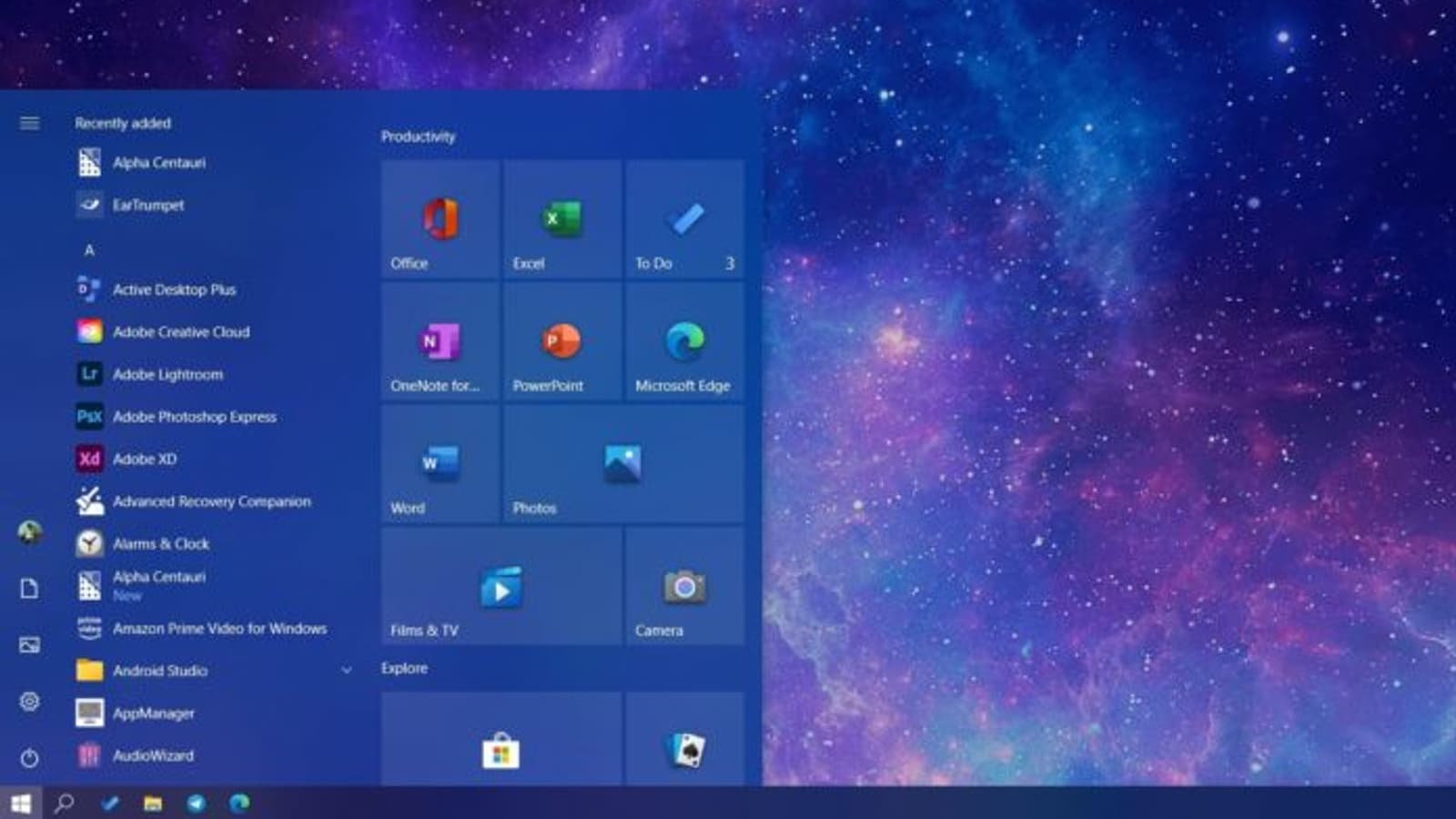1456x819 pixels.
Task: Open the Solitaire cards tile
Action: [x=684, y=739]
